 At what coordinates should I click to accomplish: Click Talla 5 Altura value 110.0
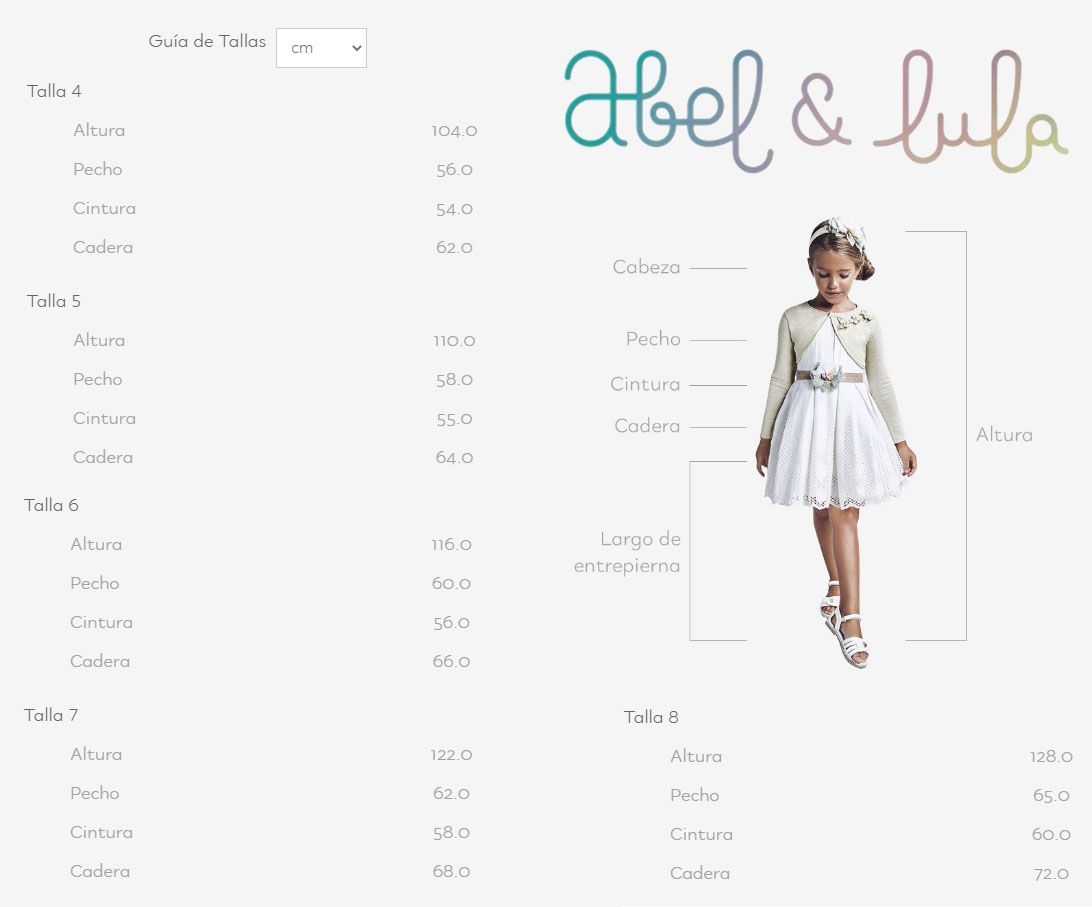pyautogui.click(x=454, y=341)
